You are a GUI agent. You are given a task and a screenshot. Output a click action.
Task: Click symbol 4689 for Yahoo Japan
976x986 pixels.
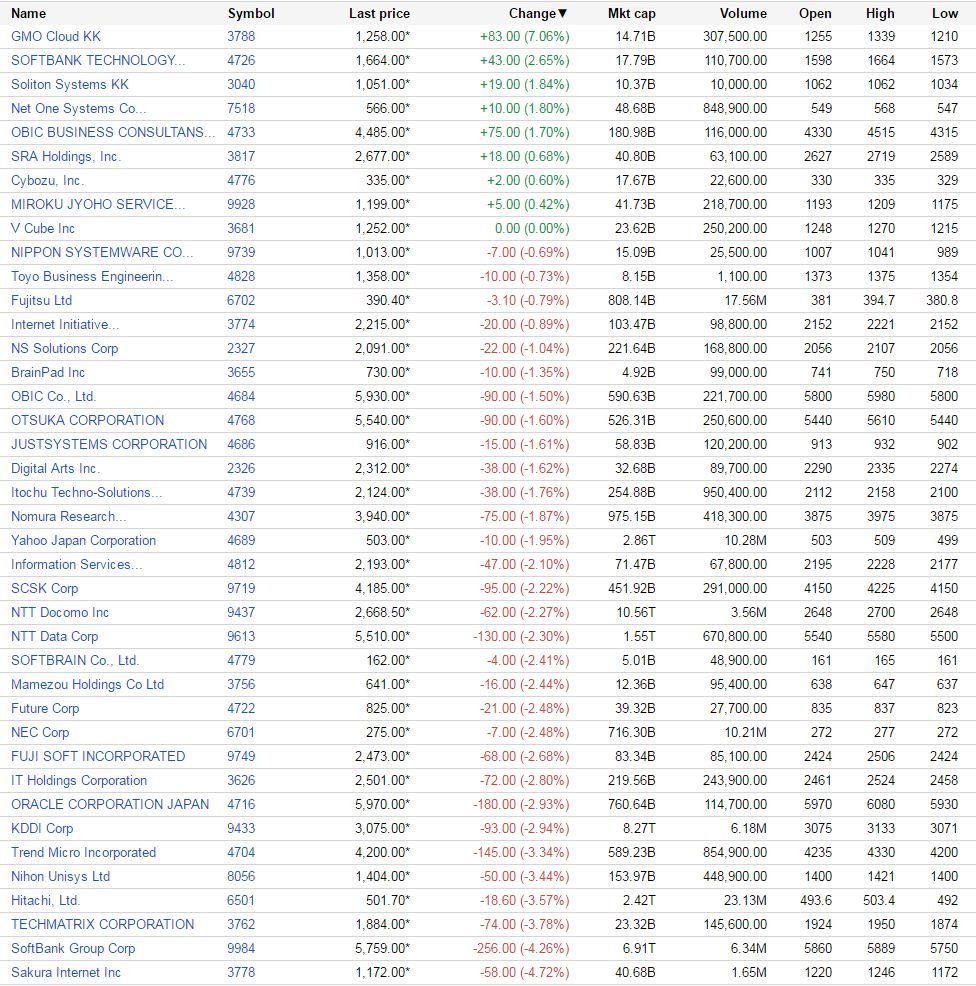coord(241,540)
